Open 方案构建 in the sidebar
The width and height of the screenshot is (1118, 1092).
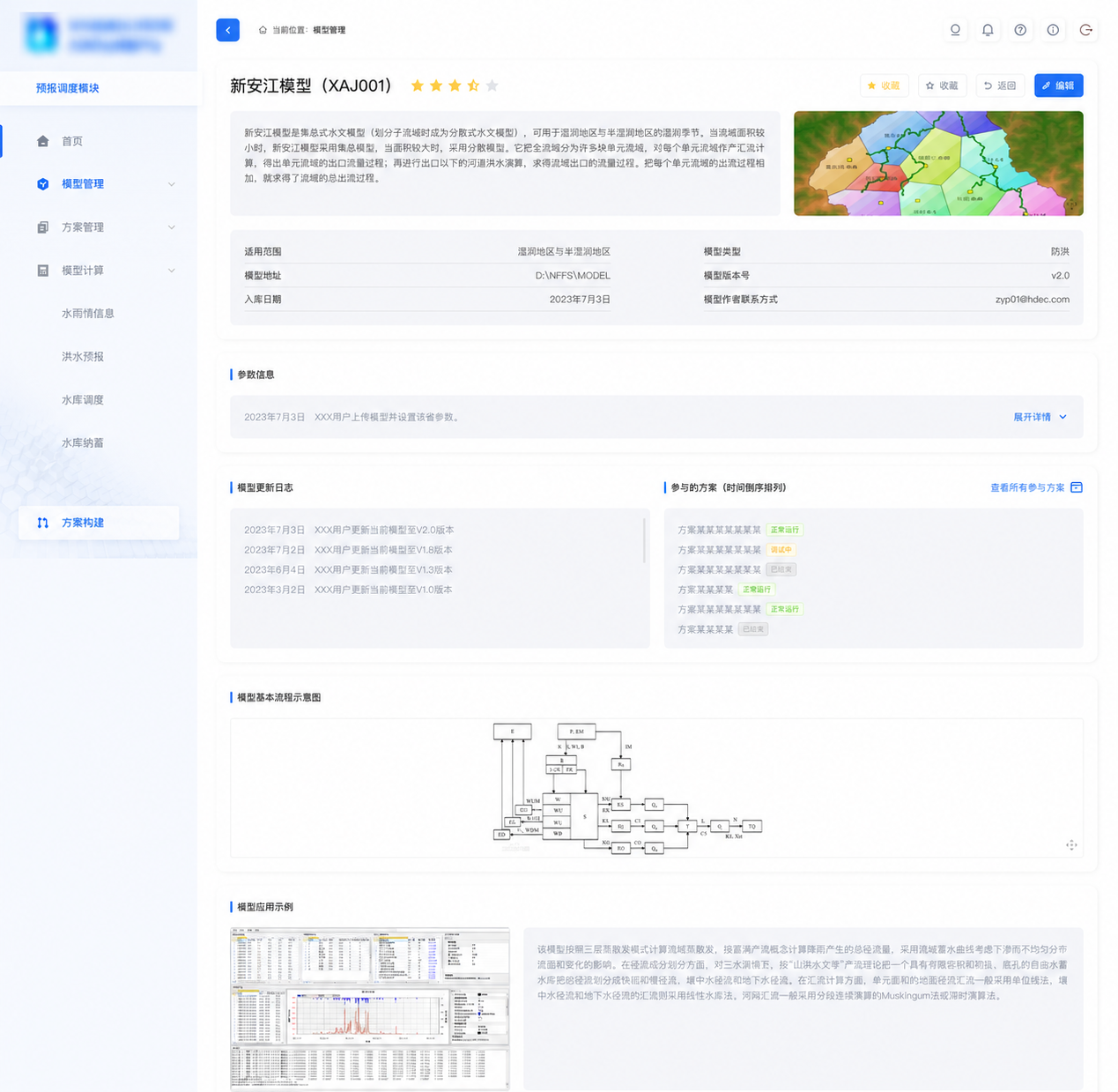coord(99,523)
